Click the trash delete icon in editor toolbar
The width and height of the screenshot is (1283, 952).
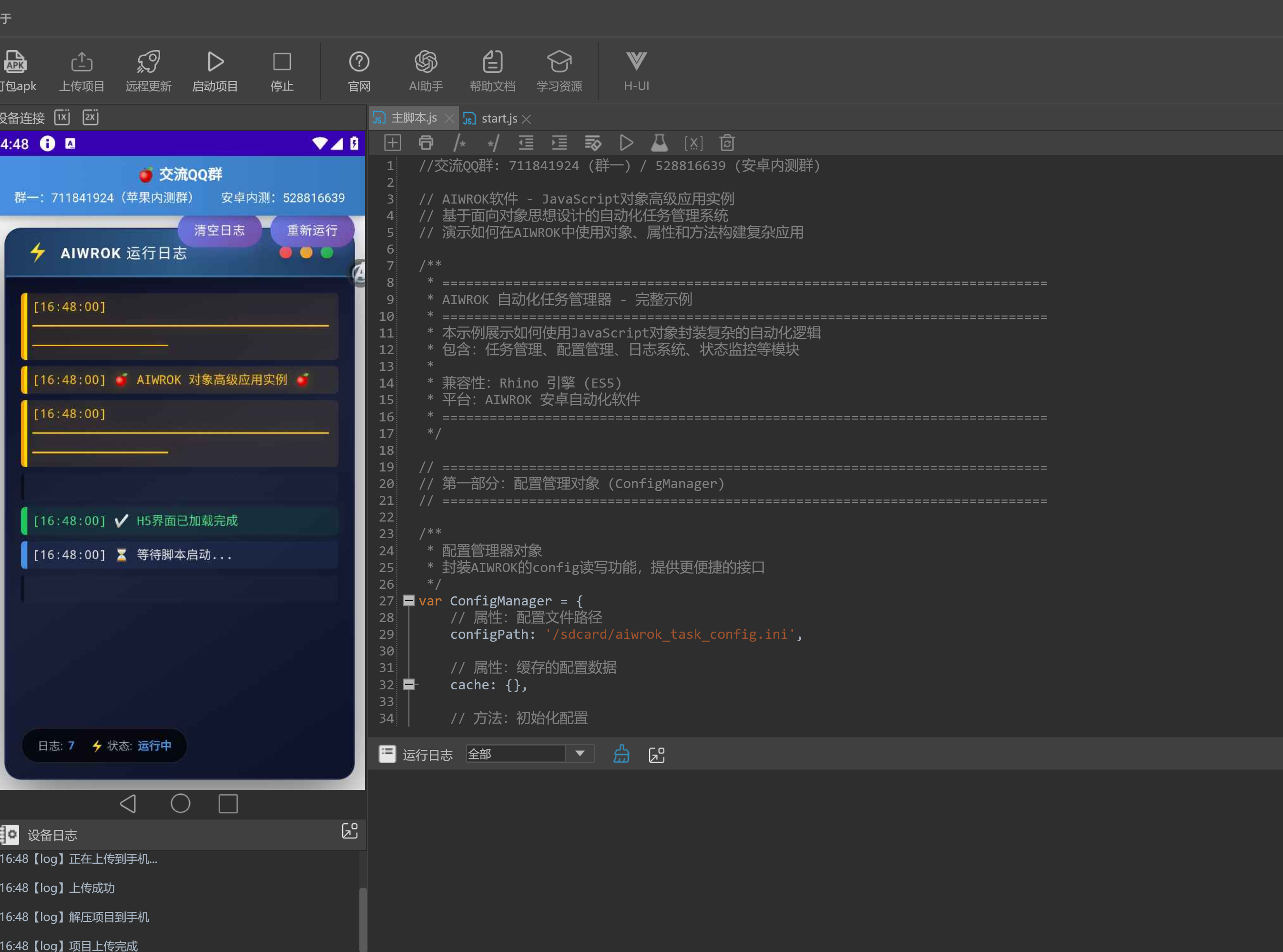[727, 143]
